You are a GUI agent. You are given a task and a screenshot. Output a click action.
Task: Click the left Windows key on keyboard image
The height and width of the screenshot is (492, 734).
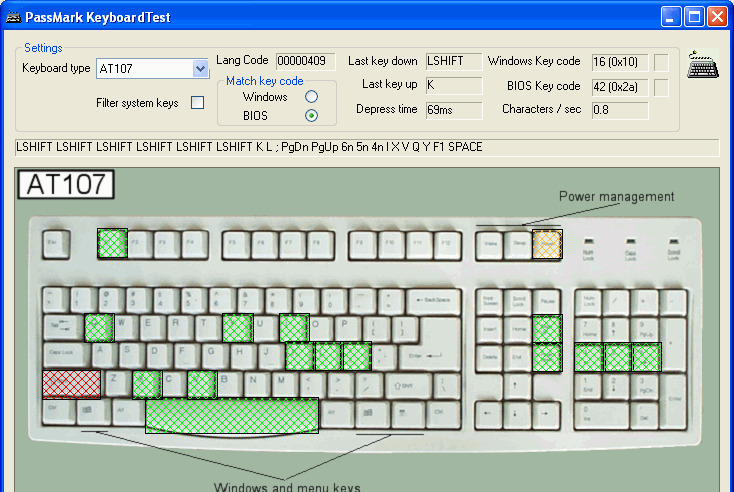pyautogui.click(x=92, y=412)
